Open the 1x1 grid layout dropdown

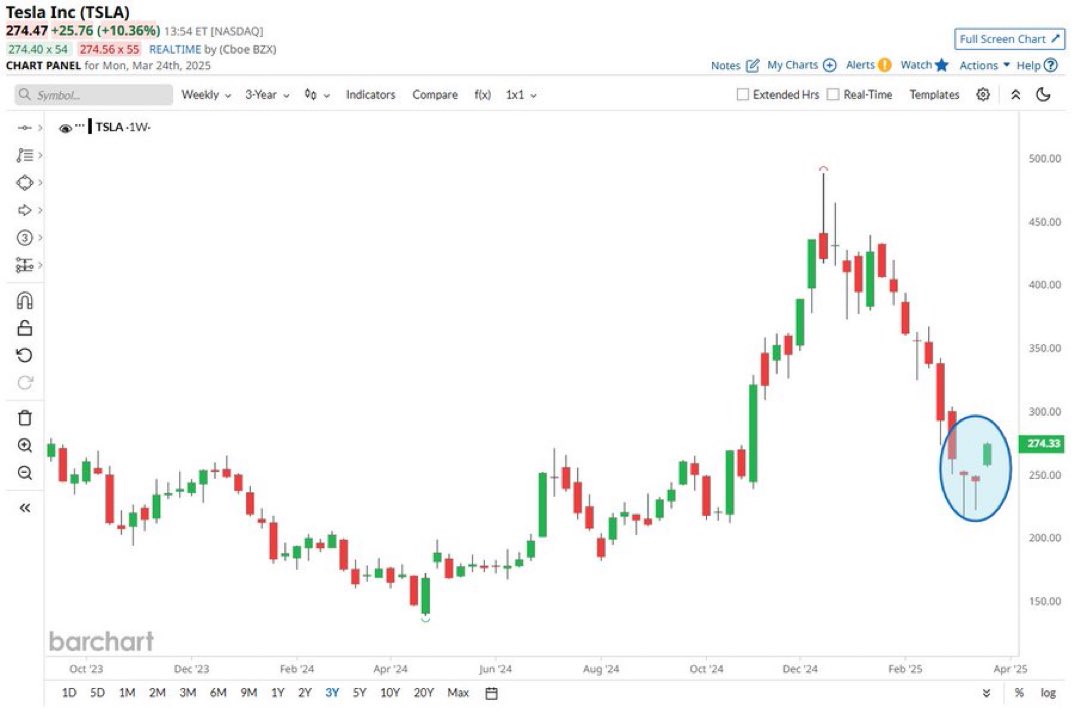tap(521, 95)
